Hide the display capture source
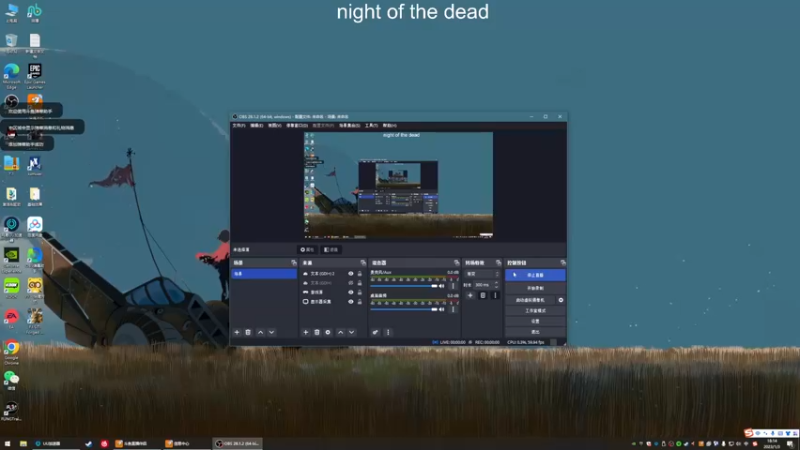This screenshot has height=450, width=800. [x=351, y=302]
